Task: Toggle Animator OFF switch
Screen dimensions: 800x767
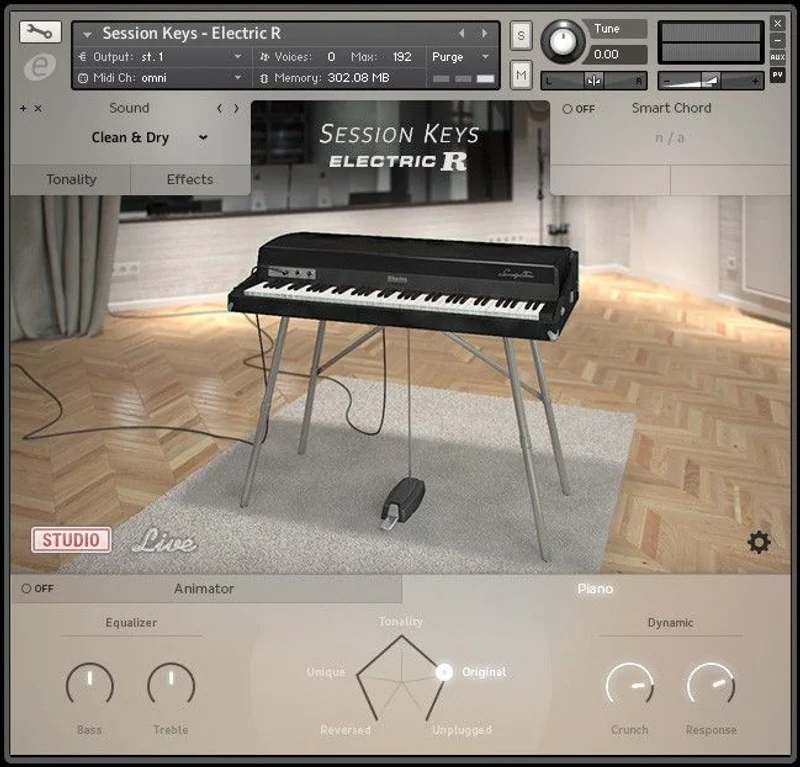Action: click(x=38, y=588)
